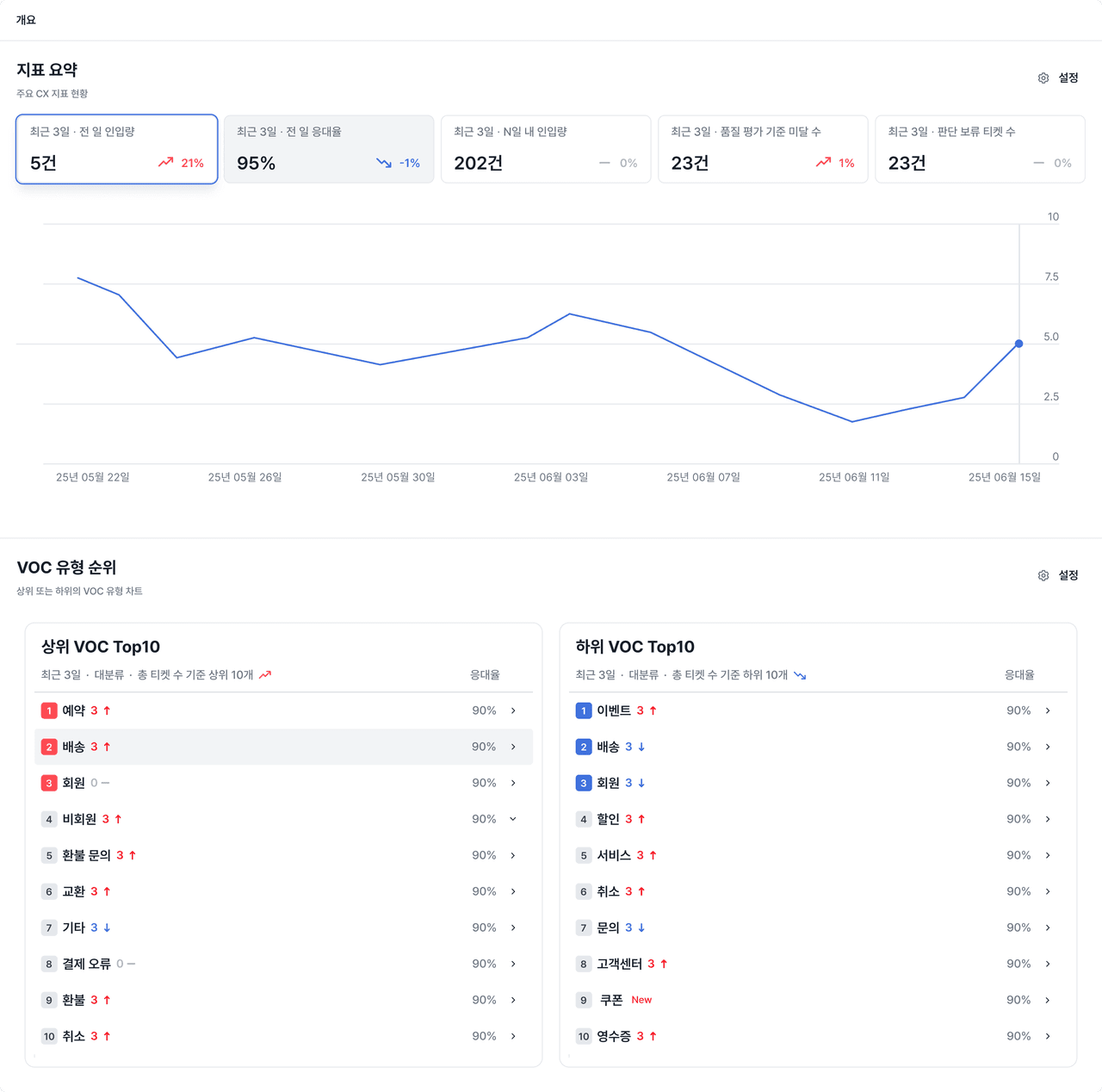
Task: Click the data point at 25년 06월 15일
Action: click(1019, 344)
